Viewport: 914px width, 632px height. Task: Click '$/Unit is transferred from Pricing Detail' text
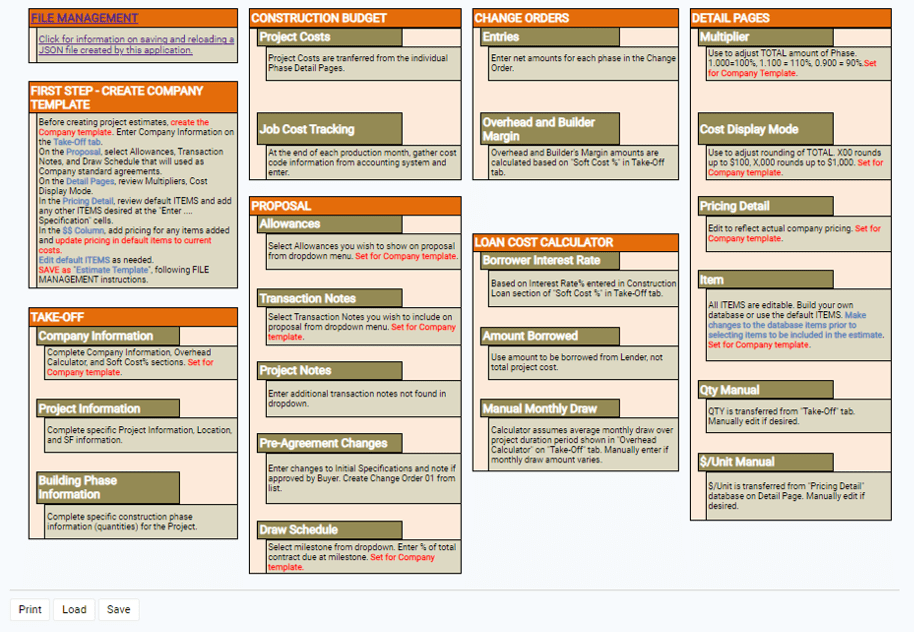[x=786, y=496]
